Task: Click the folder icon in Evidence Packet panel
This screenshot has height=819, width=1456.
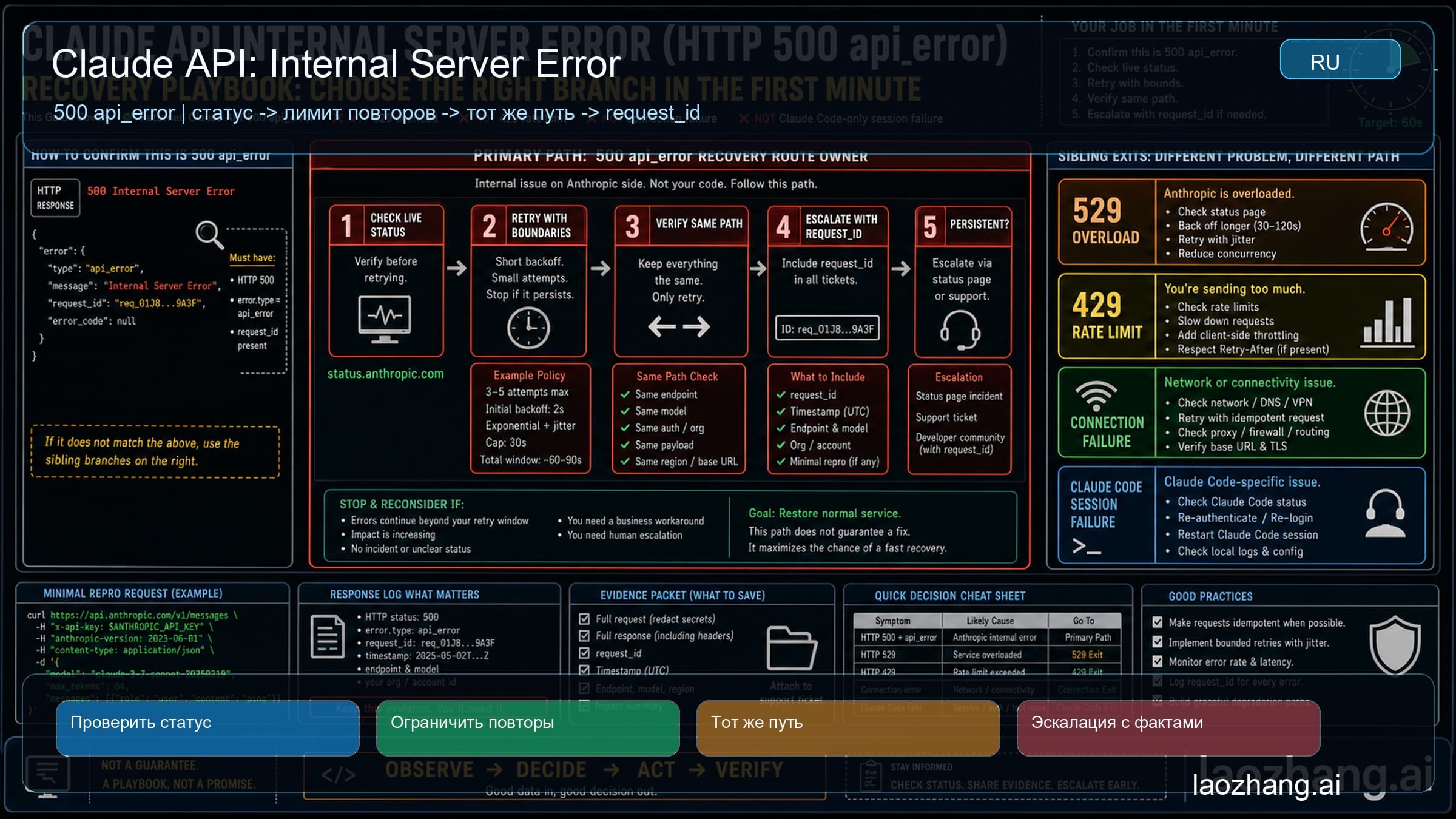Action: [792, 648]
